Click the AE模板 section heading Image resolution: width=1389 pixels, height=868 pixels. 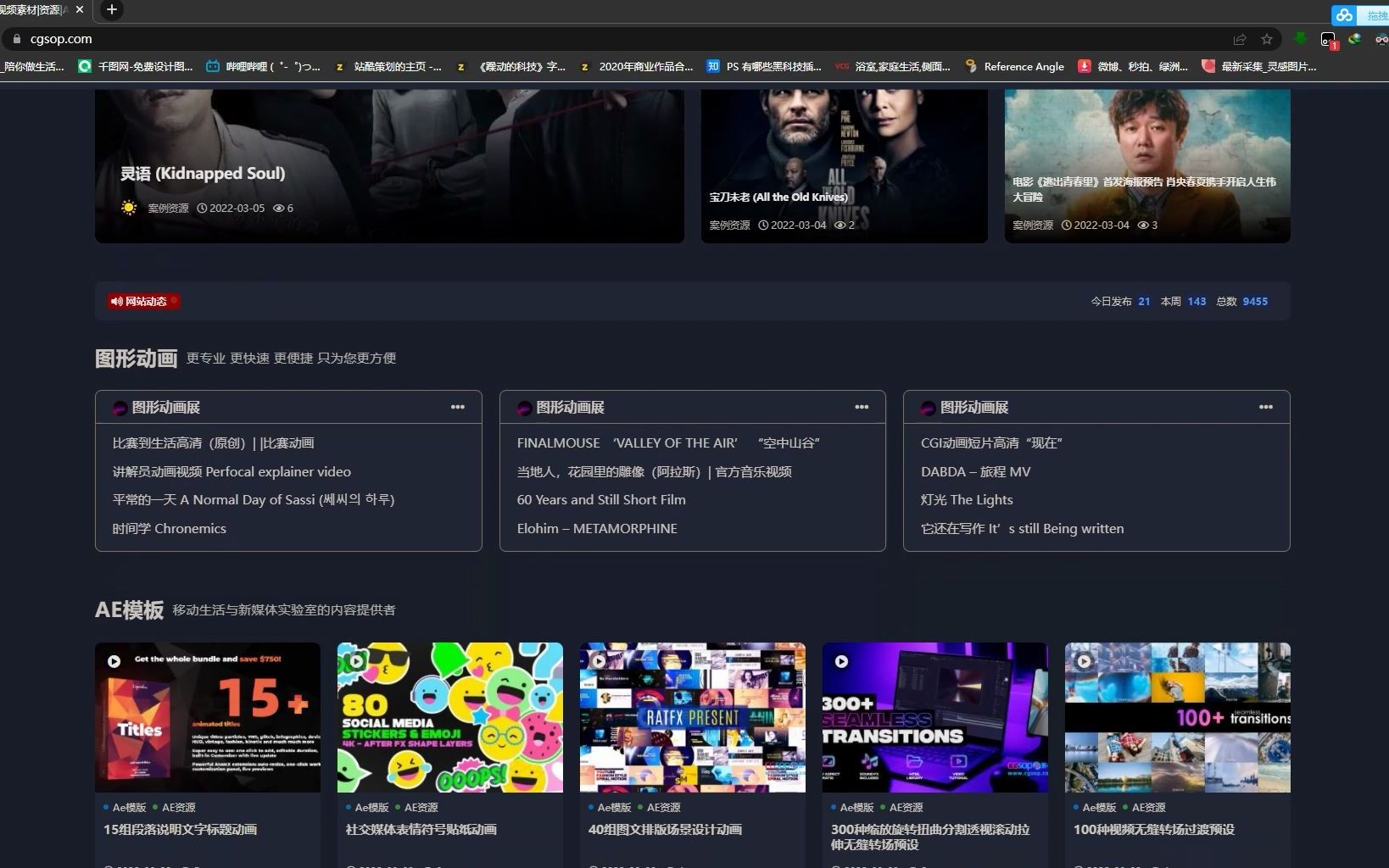(129, 609)
